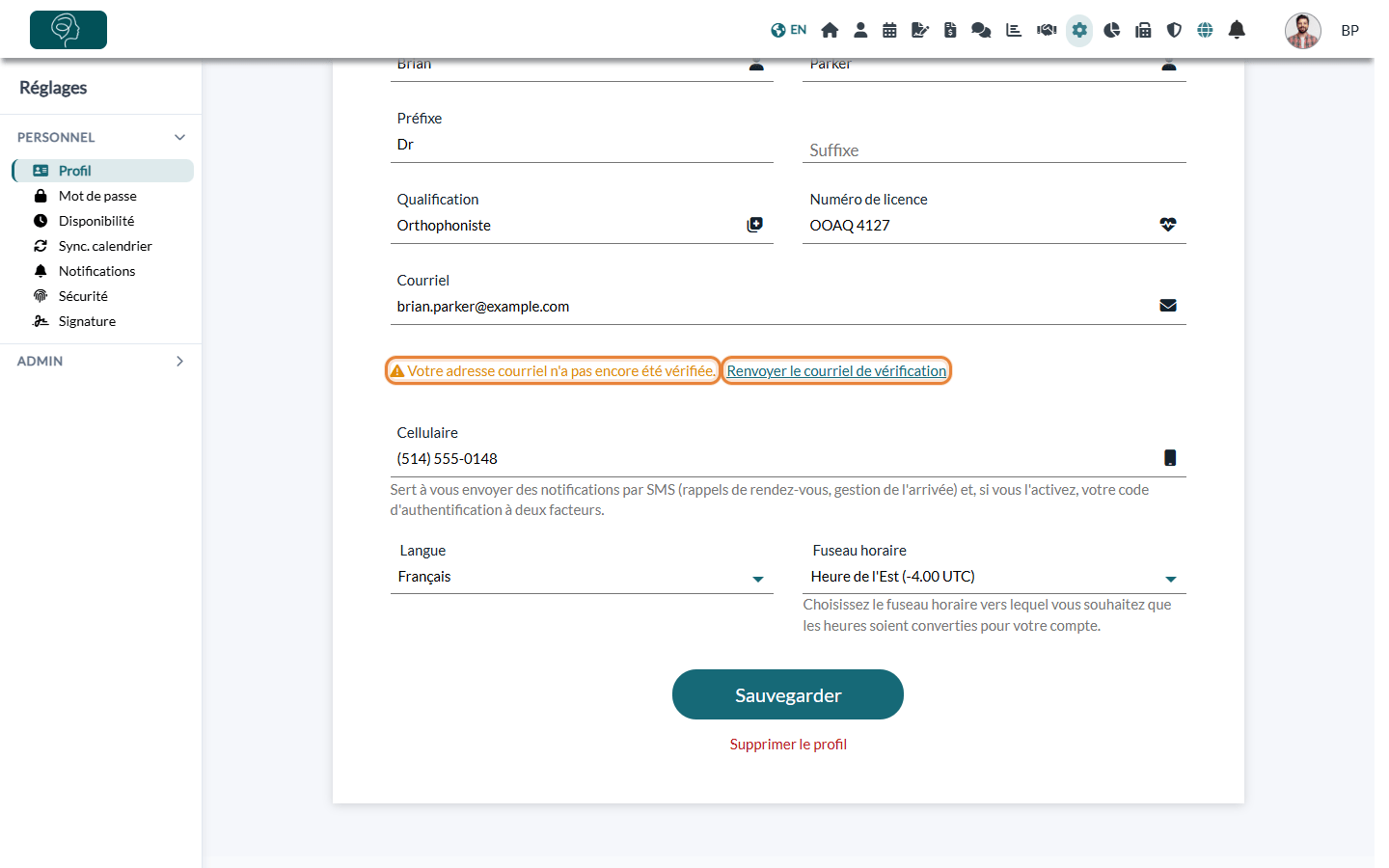Image resolution: width=1389 pixels, height=868 pixels.
Task: Open Notifications in sidebar
Action: pyautogui.click(x=96, y=271)
